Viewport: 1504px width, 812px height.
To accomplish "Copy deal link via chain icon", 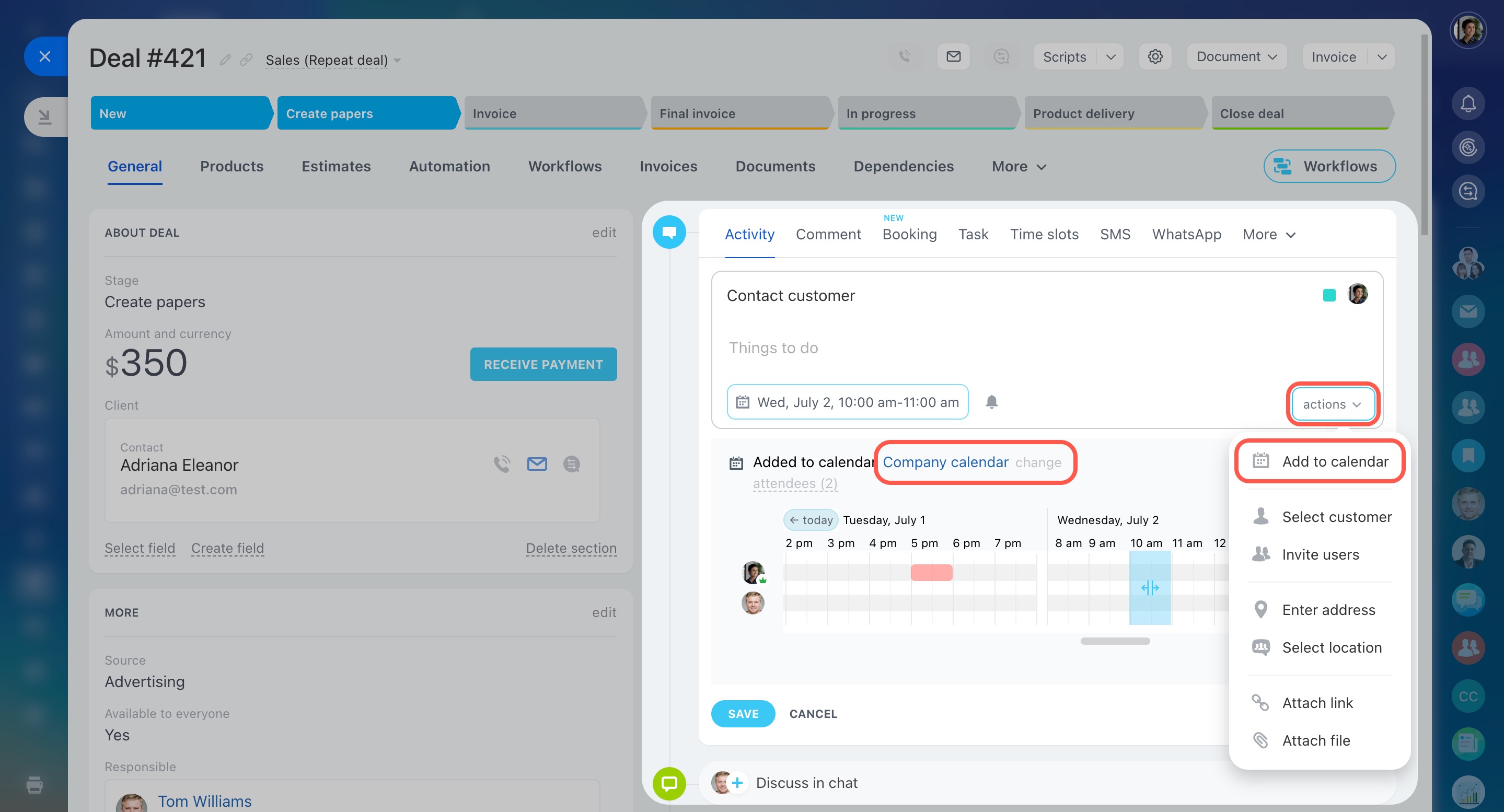I will [246, 60].
